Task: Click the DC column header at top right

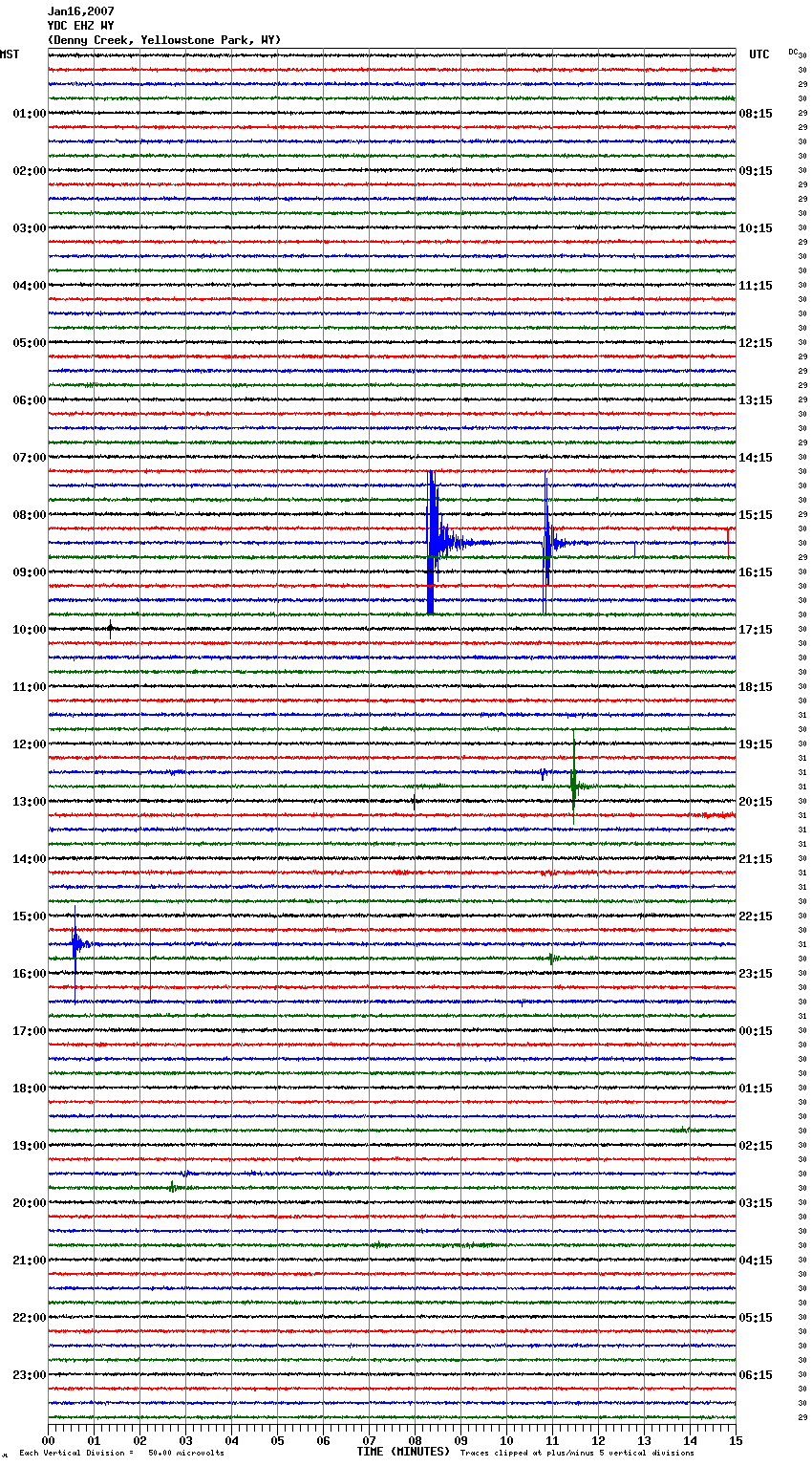Action: point(793,52)
